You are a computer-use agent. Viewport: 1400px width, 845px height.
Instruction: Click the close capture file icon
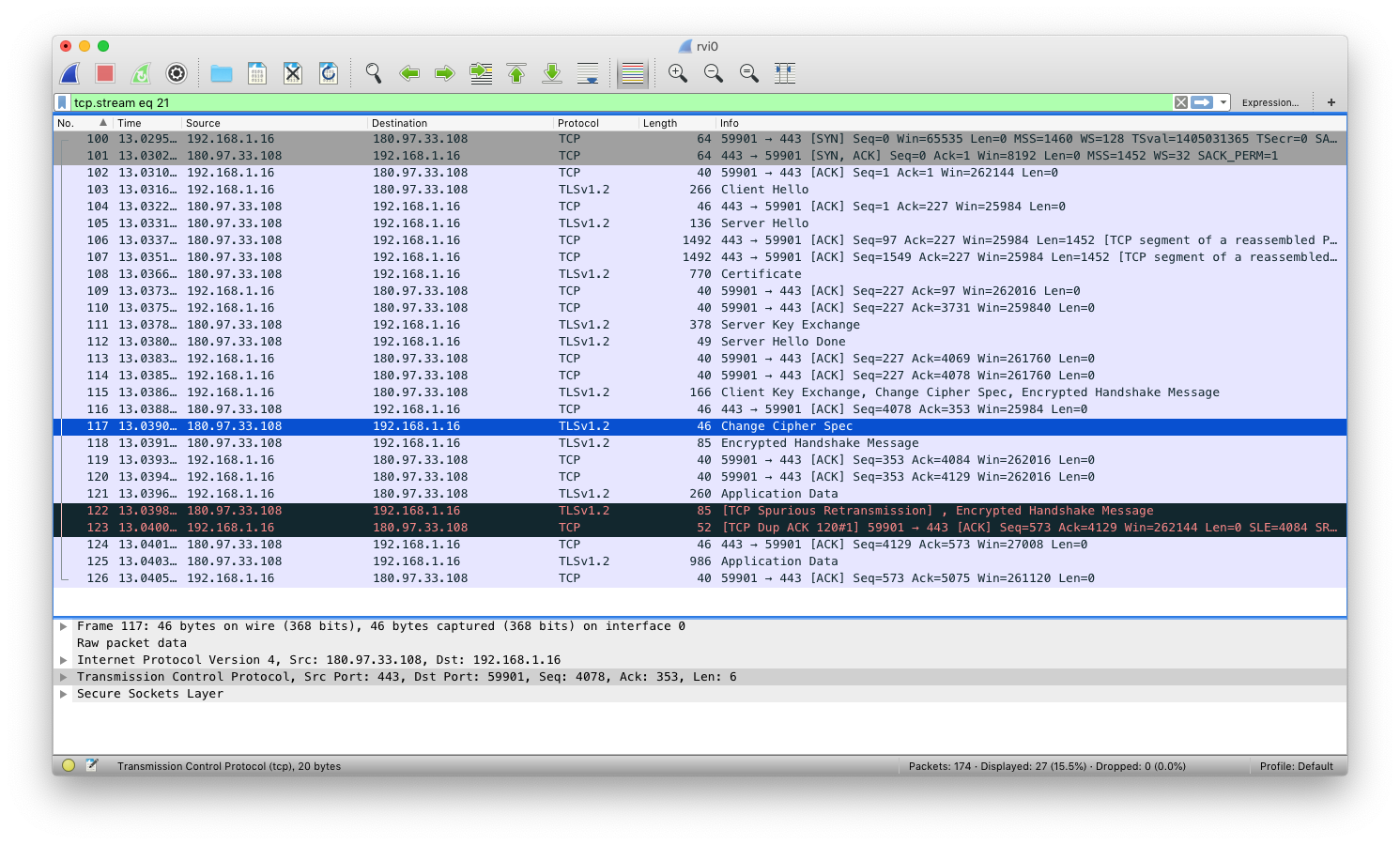pos(293,73)
